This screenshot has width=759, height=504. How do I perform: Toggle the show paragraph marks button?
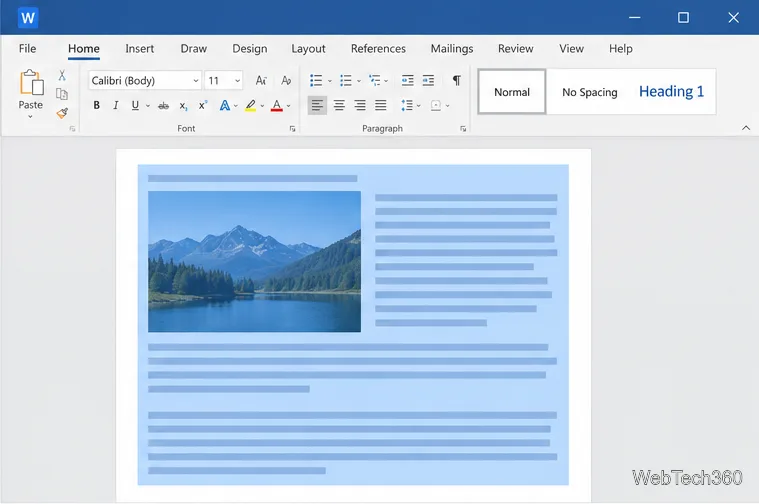(456, 80)
